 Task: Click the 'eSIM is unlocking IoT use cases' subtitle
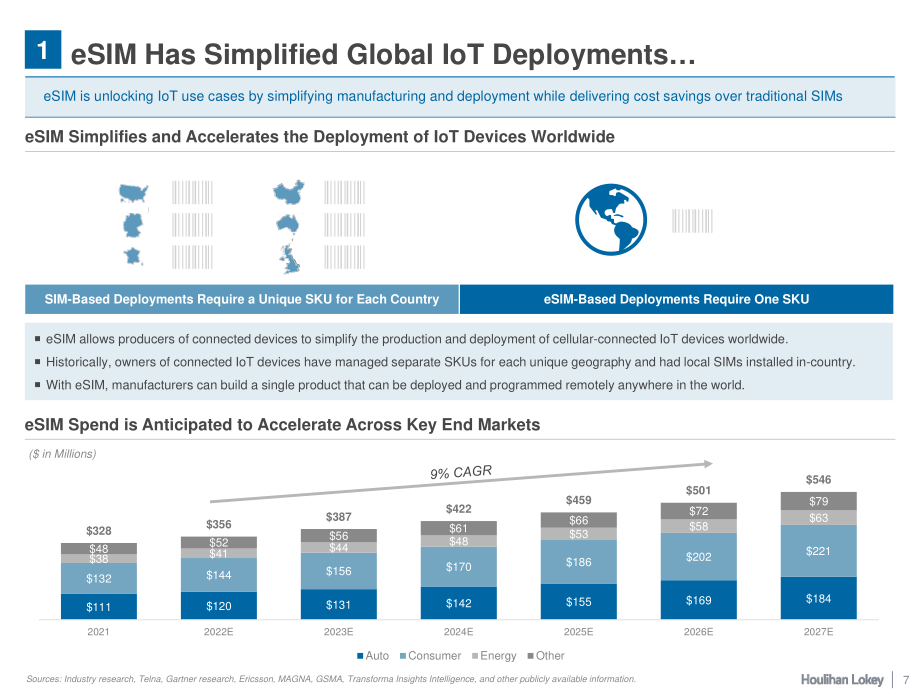443,96
